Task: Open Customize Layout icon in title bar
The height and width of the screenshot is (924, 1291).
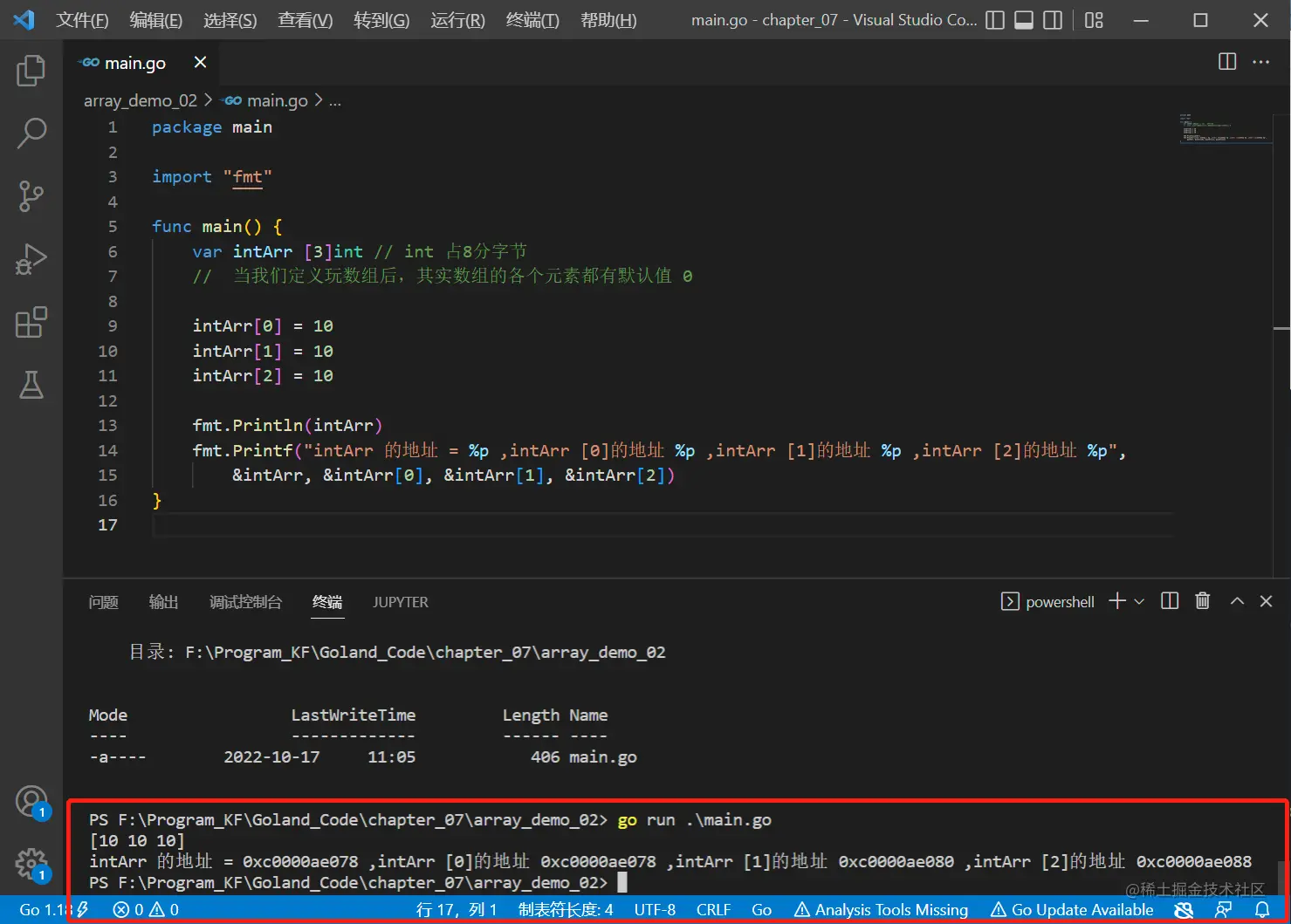Action: [x=1094, y=20]
